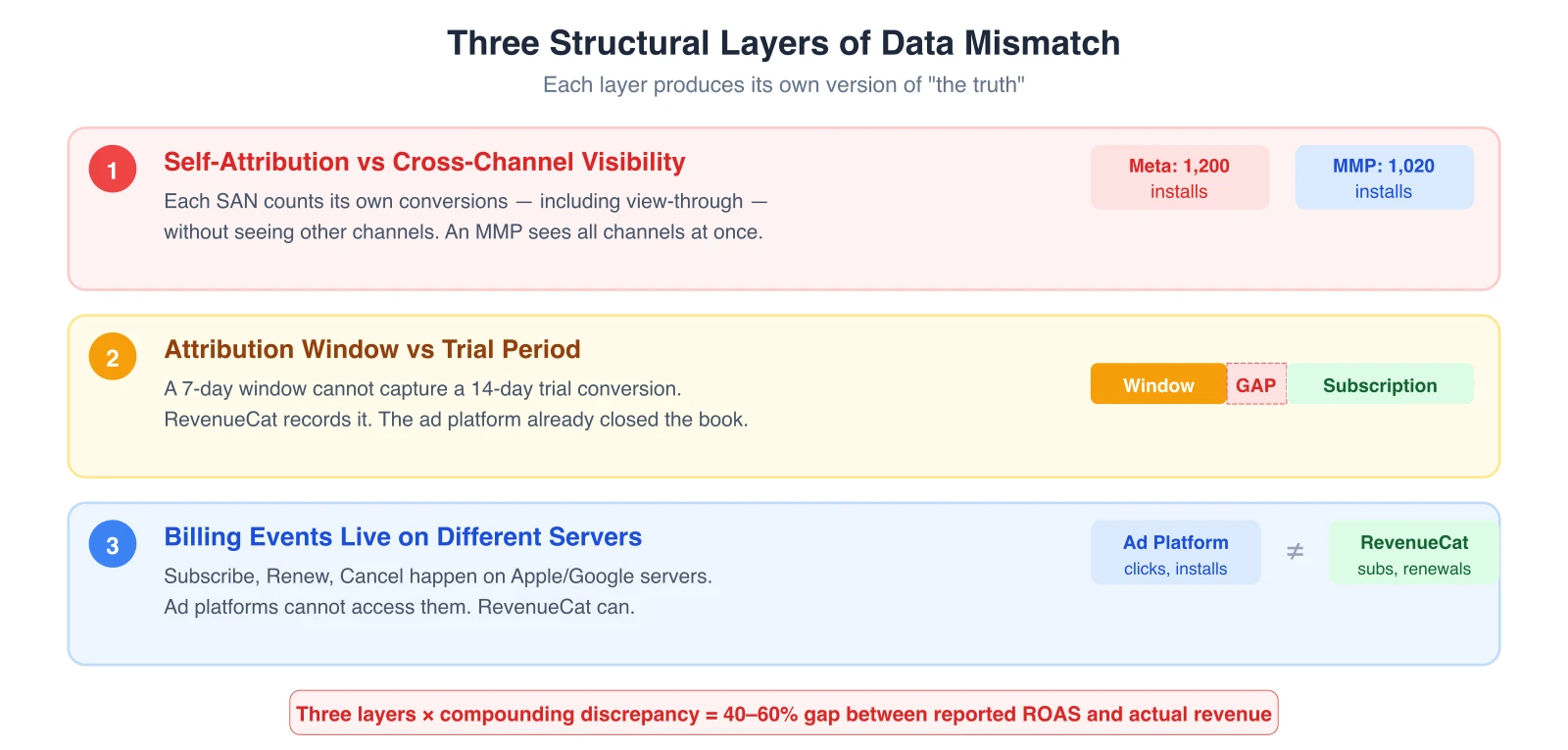Click the Apple/Google servers description text
Image resolution: width=1568 pixels, height=750 pixels.
tap(438, 591)
